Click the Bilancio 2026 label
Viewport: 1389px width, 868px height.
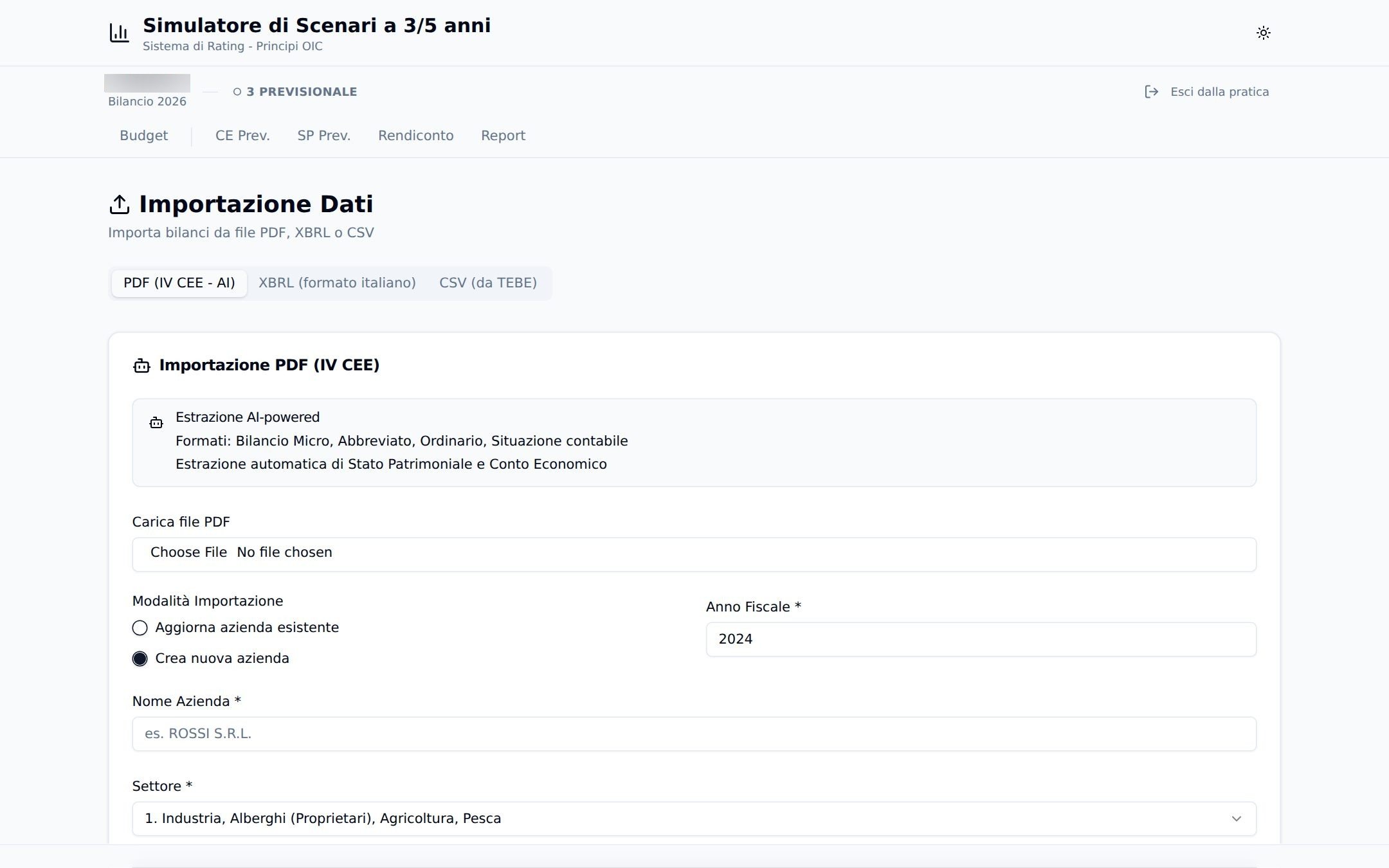point(147,102)
